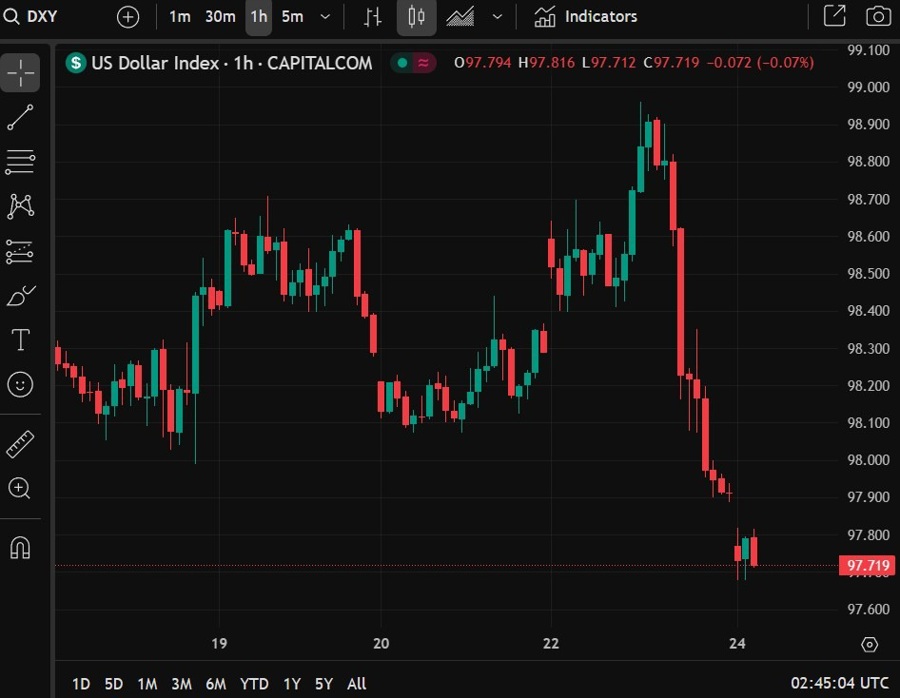Screen dimensions: 900x698
Task: Select the measure ruler tool
Action: coord(20,444)
